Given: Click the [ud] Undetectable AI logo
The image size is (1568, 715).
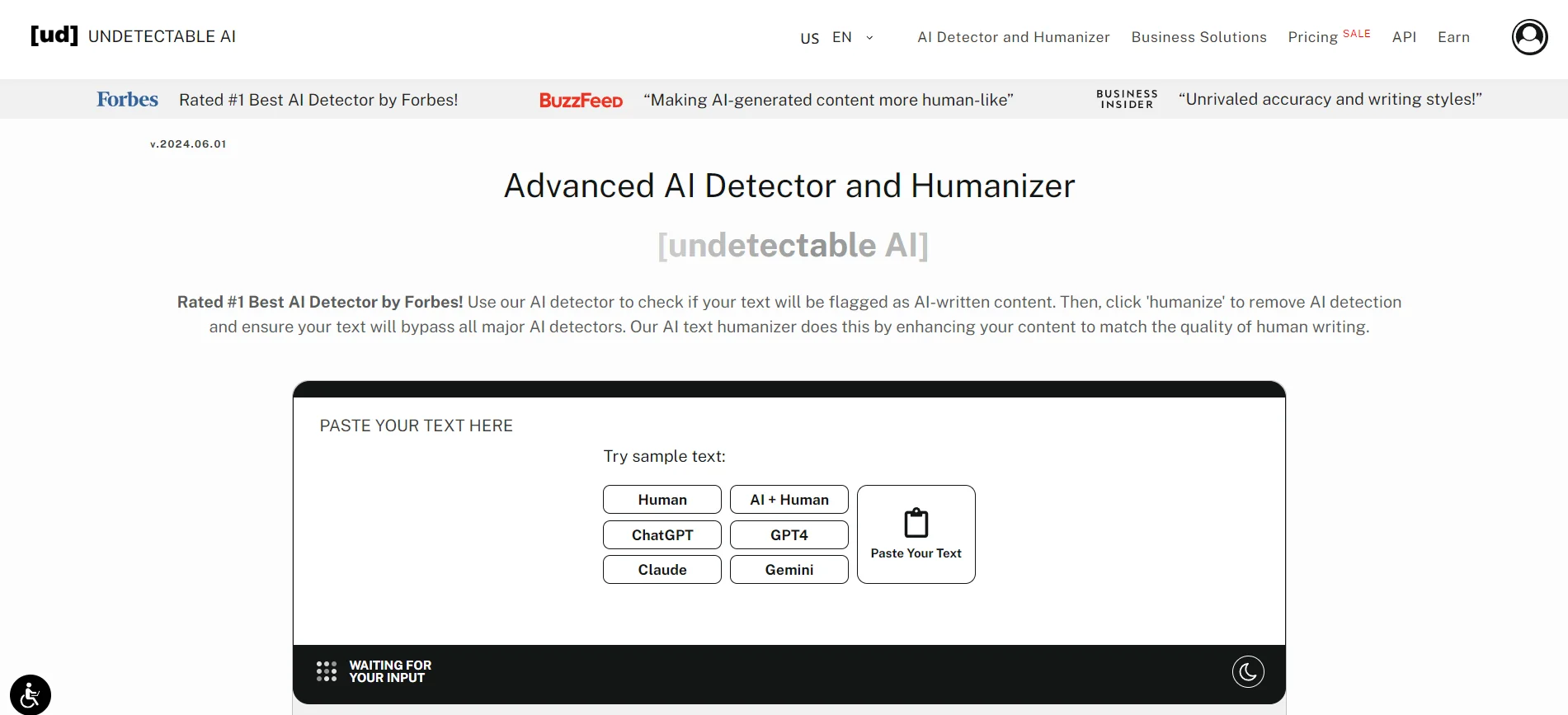Looking at the screenshot, I should (133, 36).
